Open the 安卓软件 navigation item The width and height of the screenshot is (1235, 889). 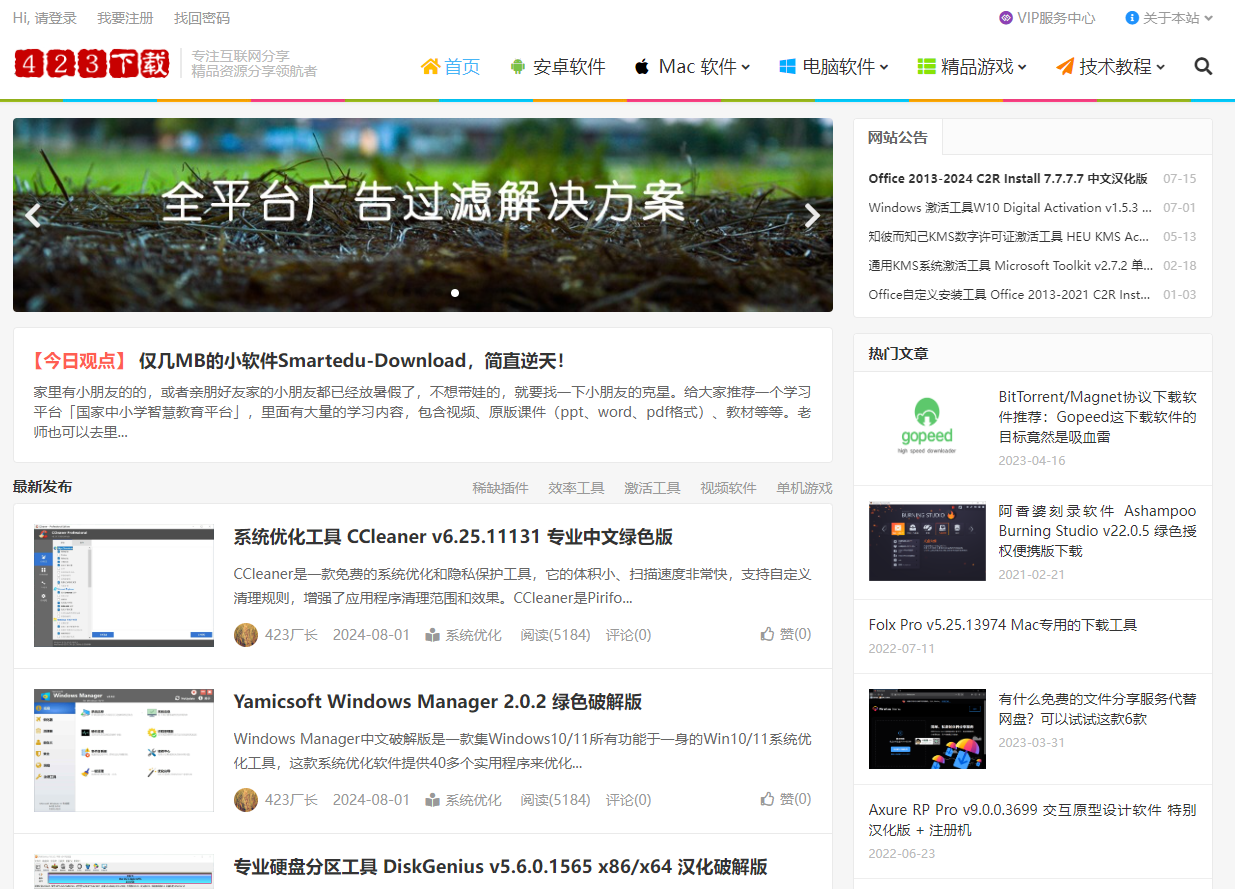(558, 67)
